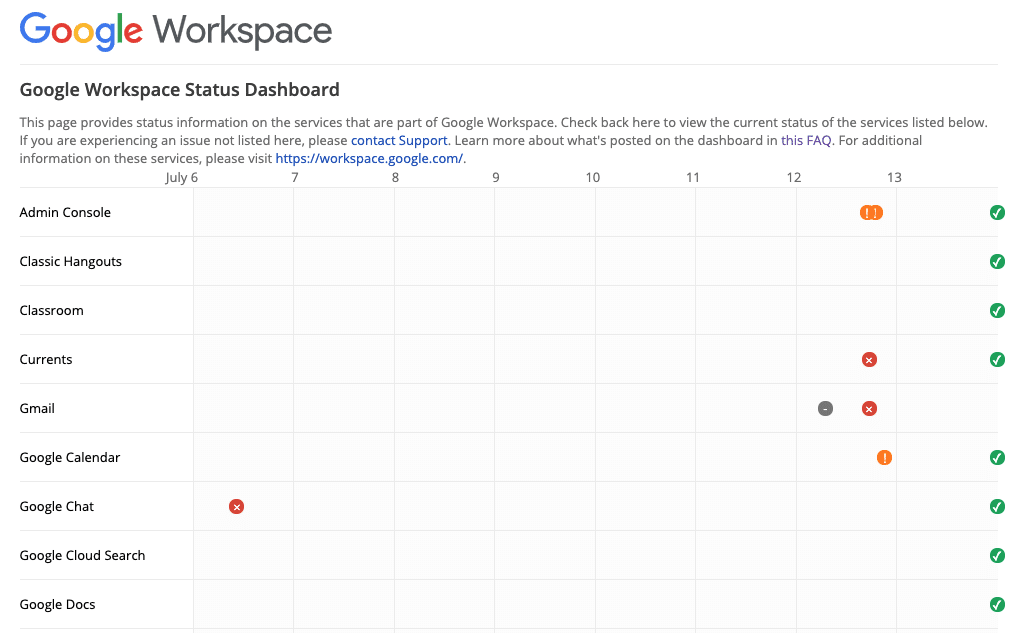Viewport: 1018px width, 633px height.
Task: Click Google Chat green check status
Action: coord(997,507)
